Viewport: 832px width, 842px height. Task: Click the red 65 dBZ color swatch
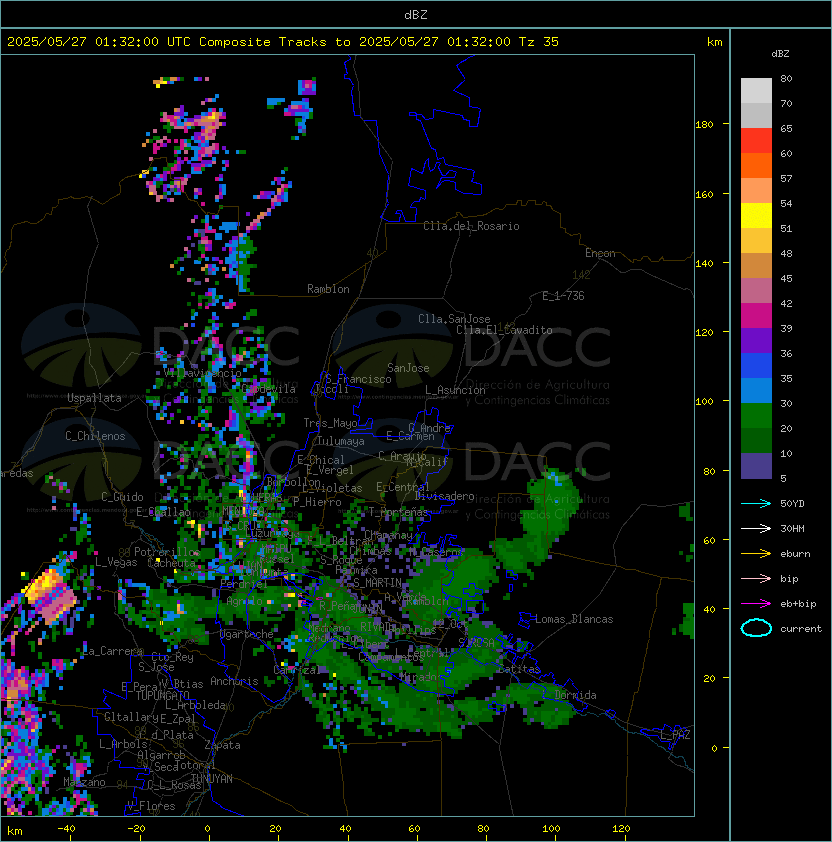(756, 141)
